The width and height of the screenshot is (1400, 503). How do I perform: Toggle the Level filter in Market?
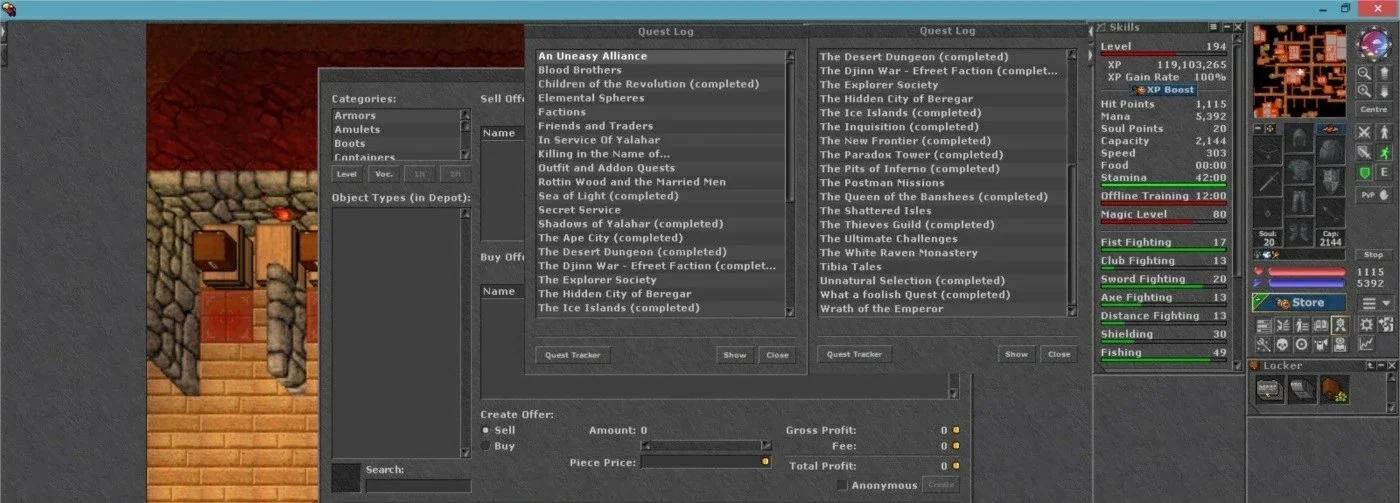click(347, 174)
